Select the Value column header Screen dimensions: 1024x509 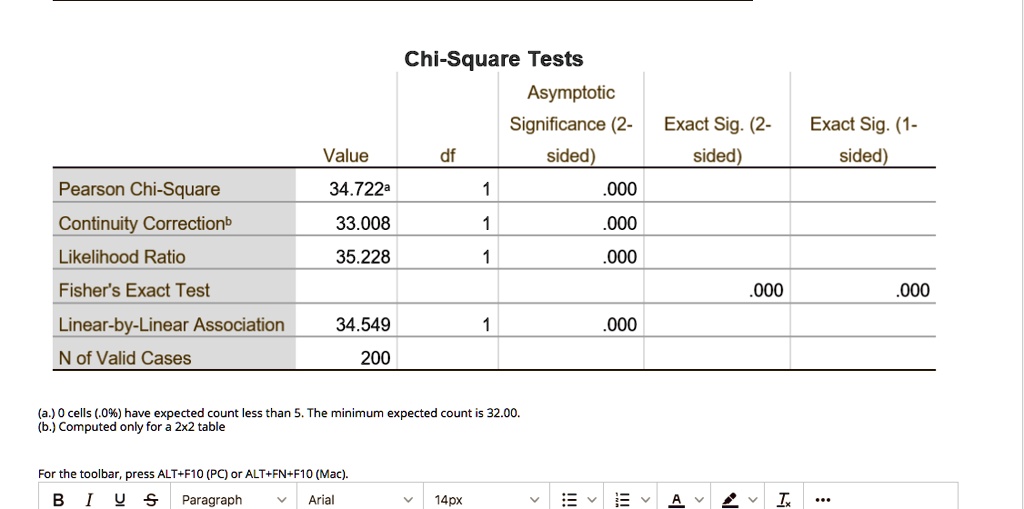(x=345, y=156)
